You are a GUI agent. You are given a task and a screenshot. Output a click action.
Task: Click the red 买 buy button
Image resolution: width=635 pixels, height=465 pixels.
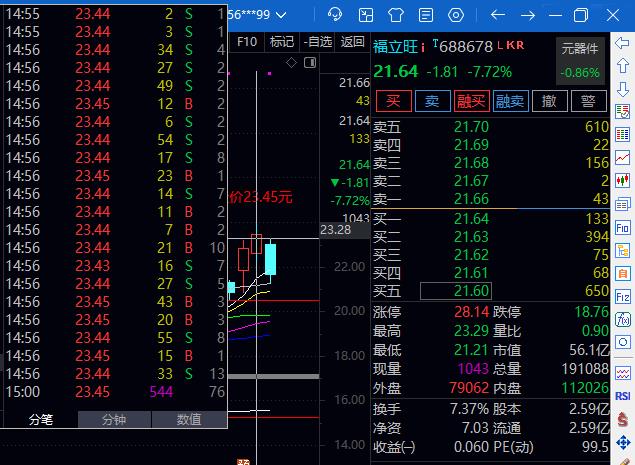[x=394, y=101]
